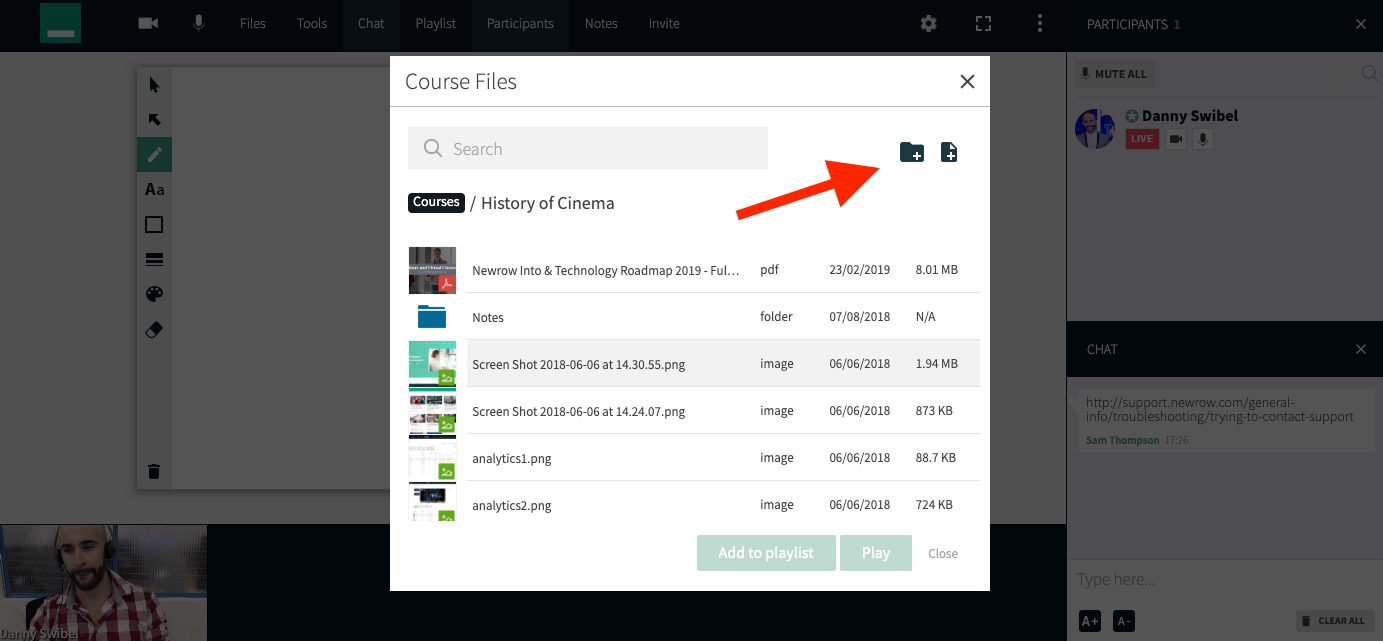The image size is (1383, 641).
Task: Increase chat font size with A+
Action: (x=1089, y=621)
